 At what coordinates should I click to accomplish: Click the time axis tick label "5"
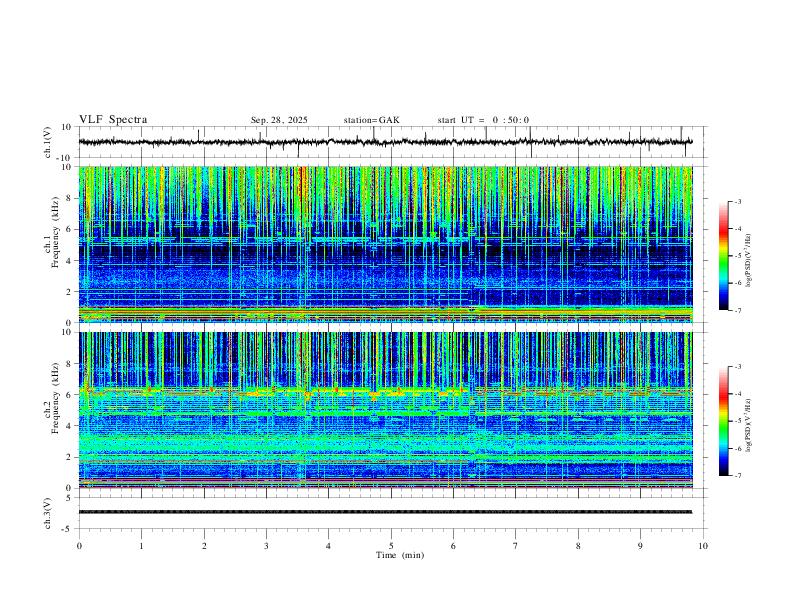(x=391, y=546)
